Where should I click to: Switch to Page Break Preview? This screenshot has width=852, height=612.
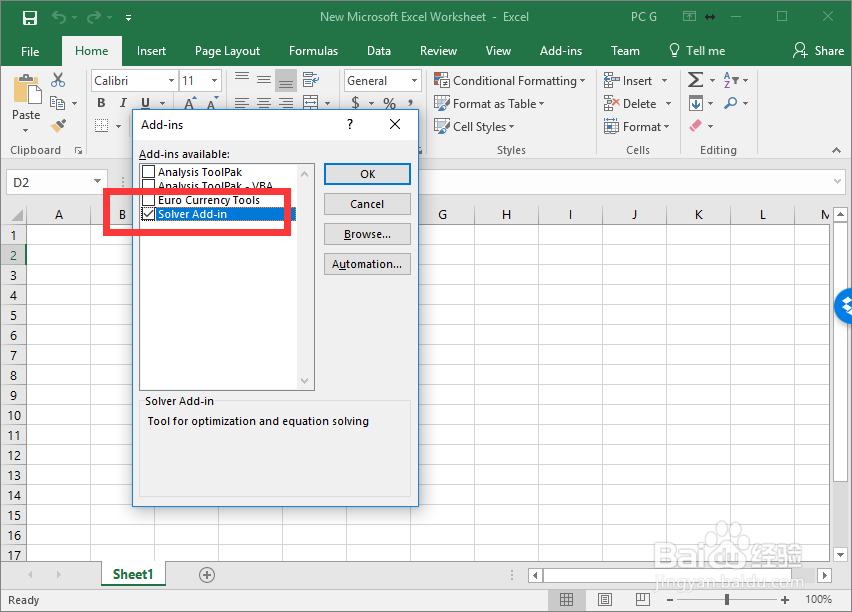(x=642, y=599)
